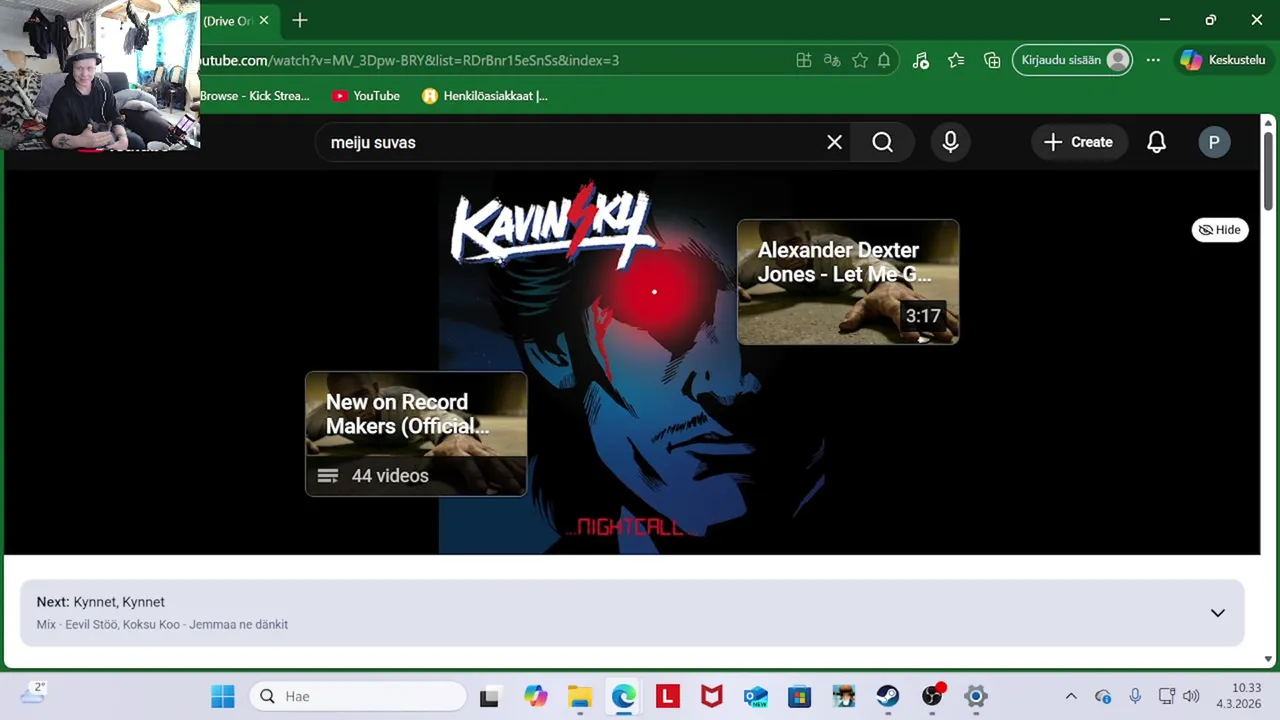This screenshot has height=720, width=1280.
Task: Click the taskbar microphone tray icon
Action: [1135, 696]
